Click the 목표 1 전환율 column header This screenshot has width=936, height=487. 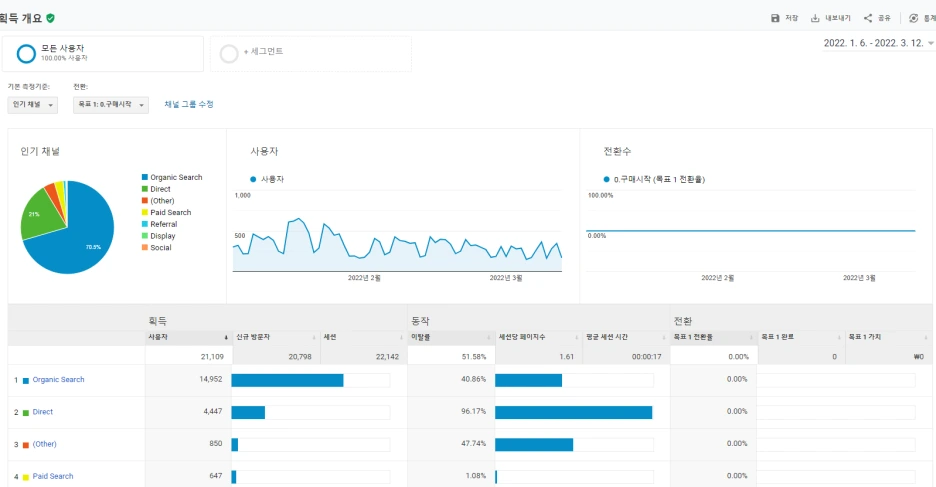point(693,337)
